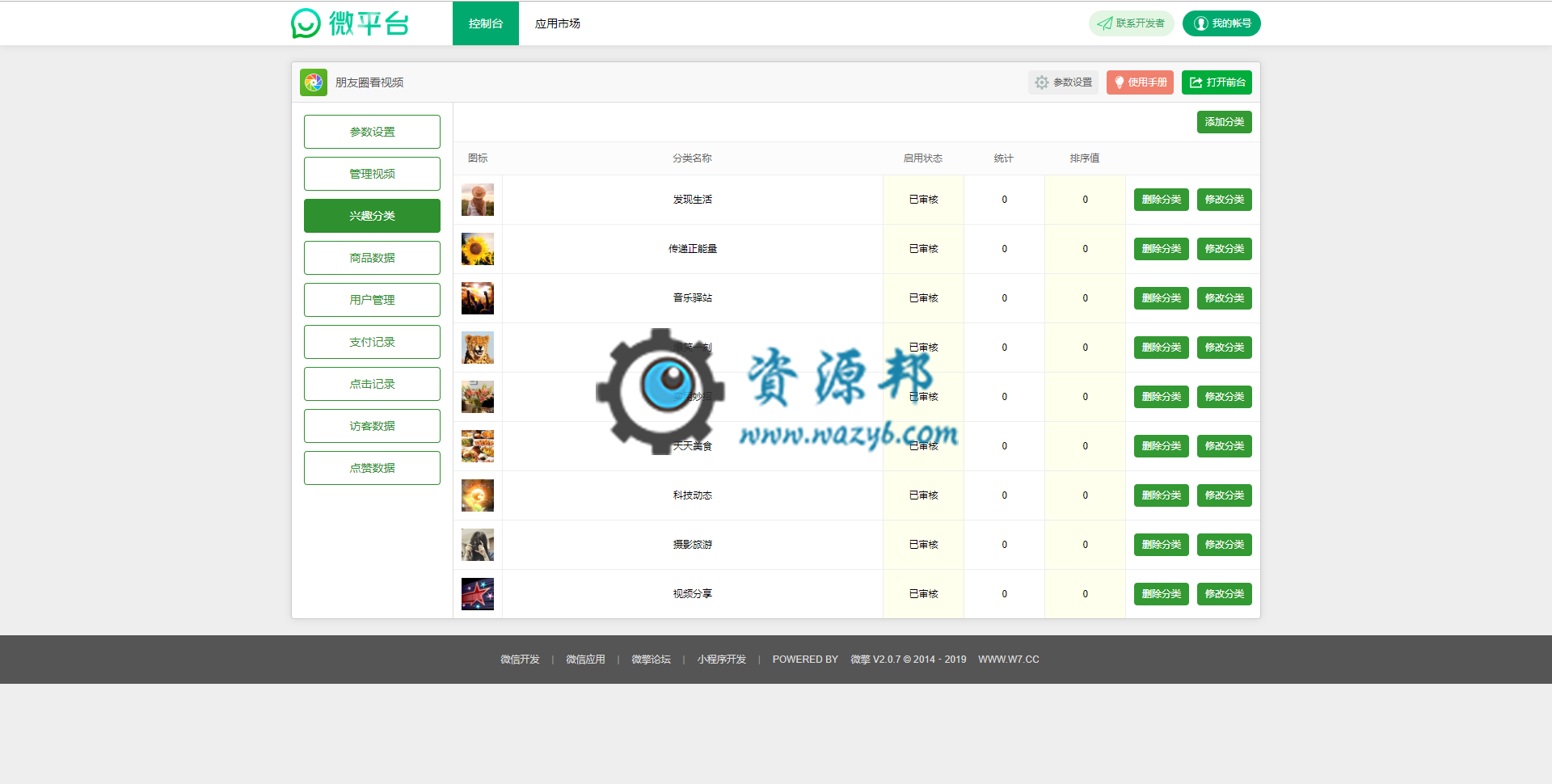1552x784 pixels.
Task: Click the 科技动态 category thumbnail
Action: point(478,495)
